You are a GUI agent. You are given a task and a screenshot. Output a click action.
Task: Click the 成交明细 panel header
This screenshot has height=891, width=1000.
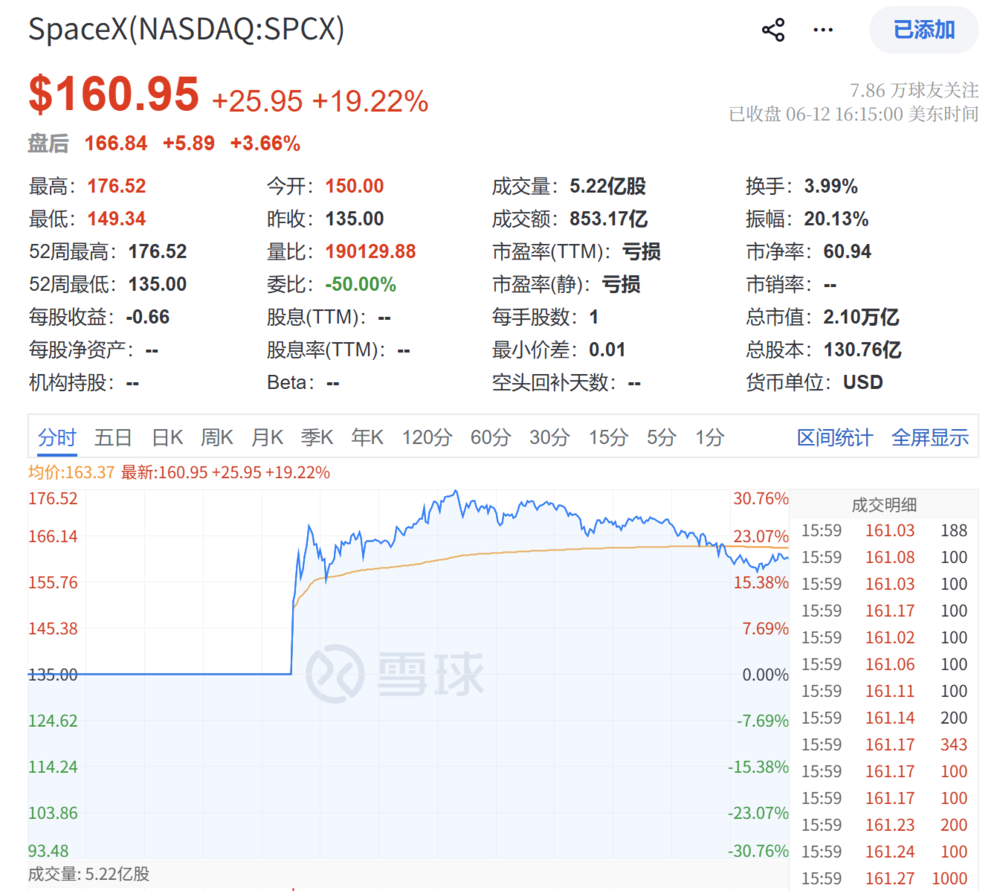[x=884, y=505]
